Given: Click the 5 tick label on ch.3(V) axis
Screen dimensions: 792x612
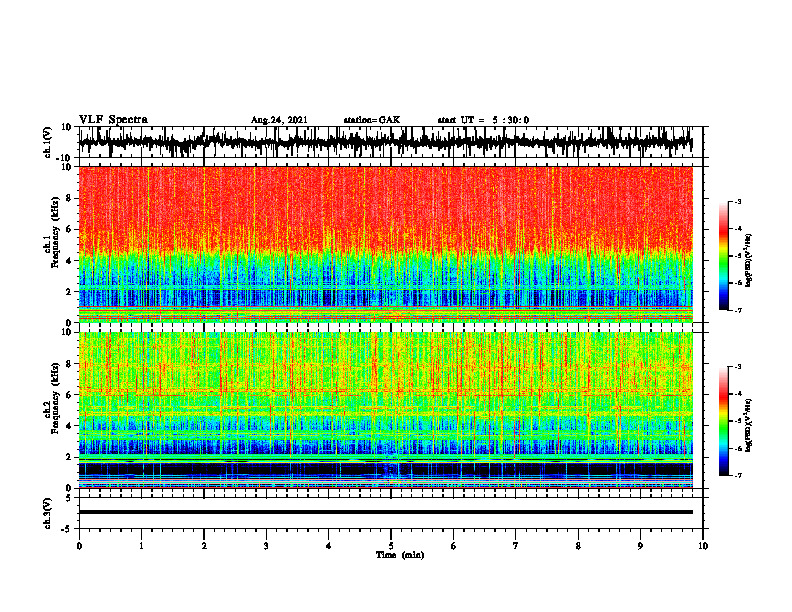Looking at the screenshot, I should pyautogui.click(x=69, y=498).
